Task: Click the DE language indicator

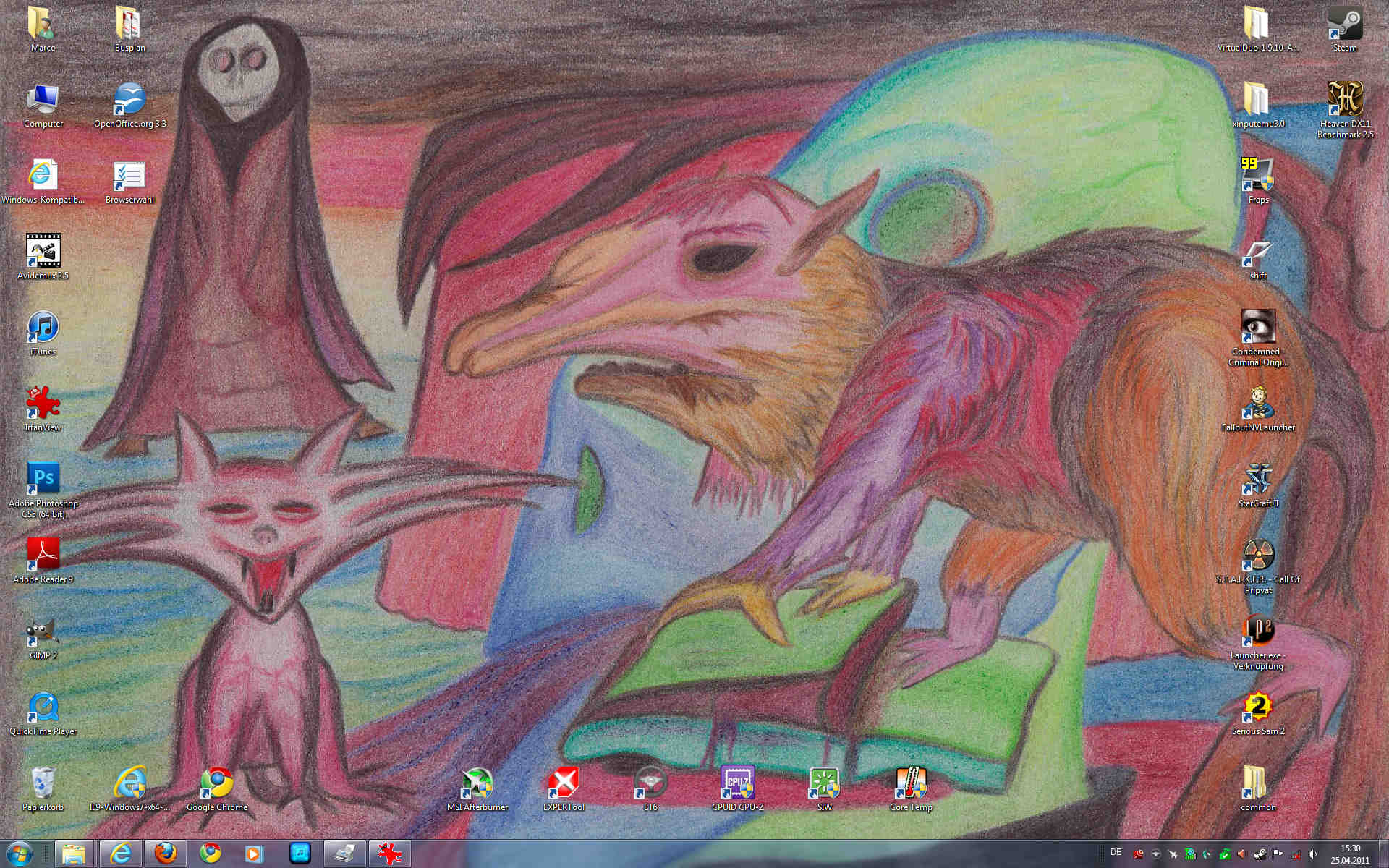Action: [1116, 853]
